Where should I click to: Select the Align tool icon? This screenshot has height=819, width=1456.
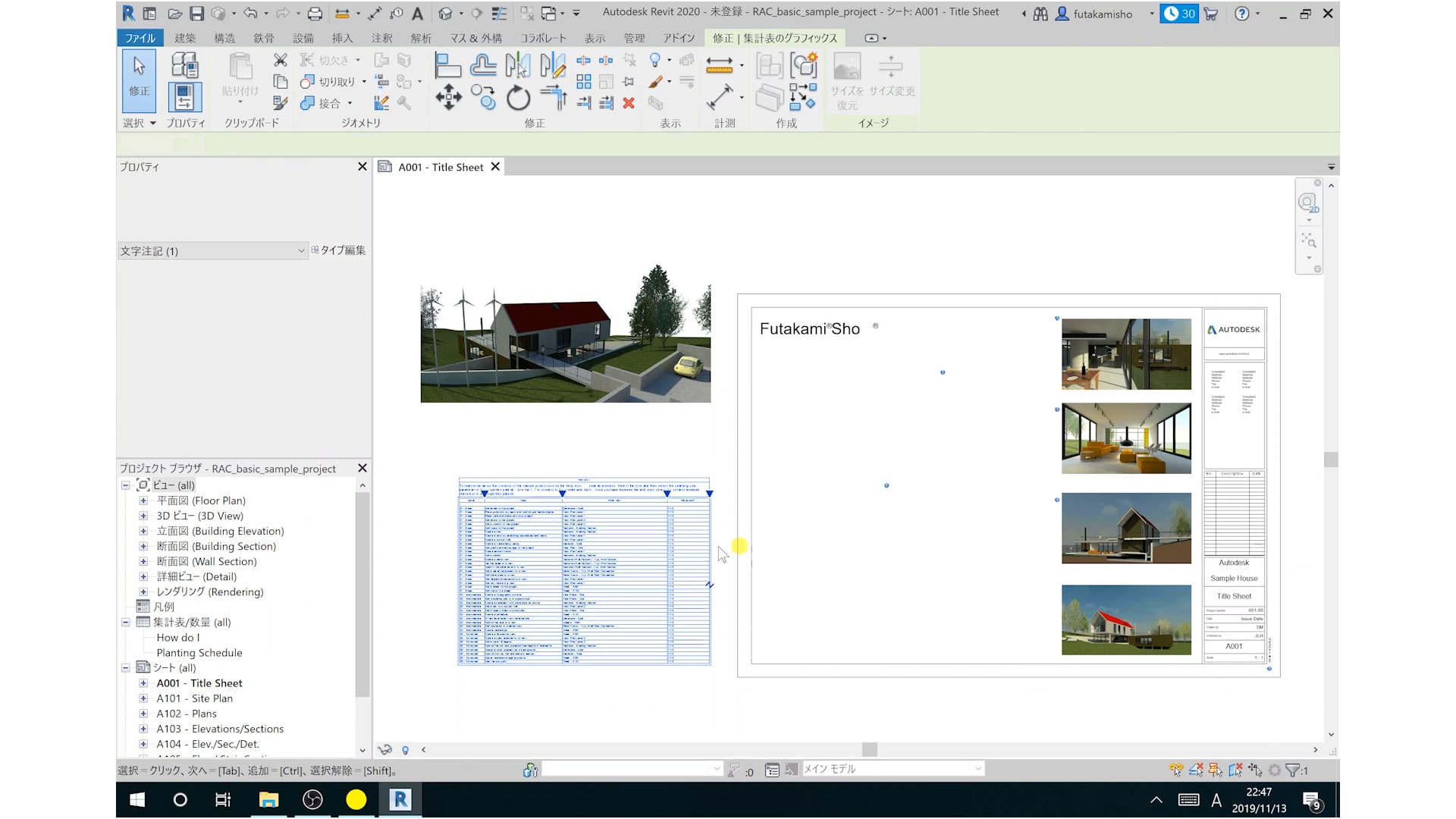pos(447,66)
